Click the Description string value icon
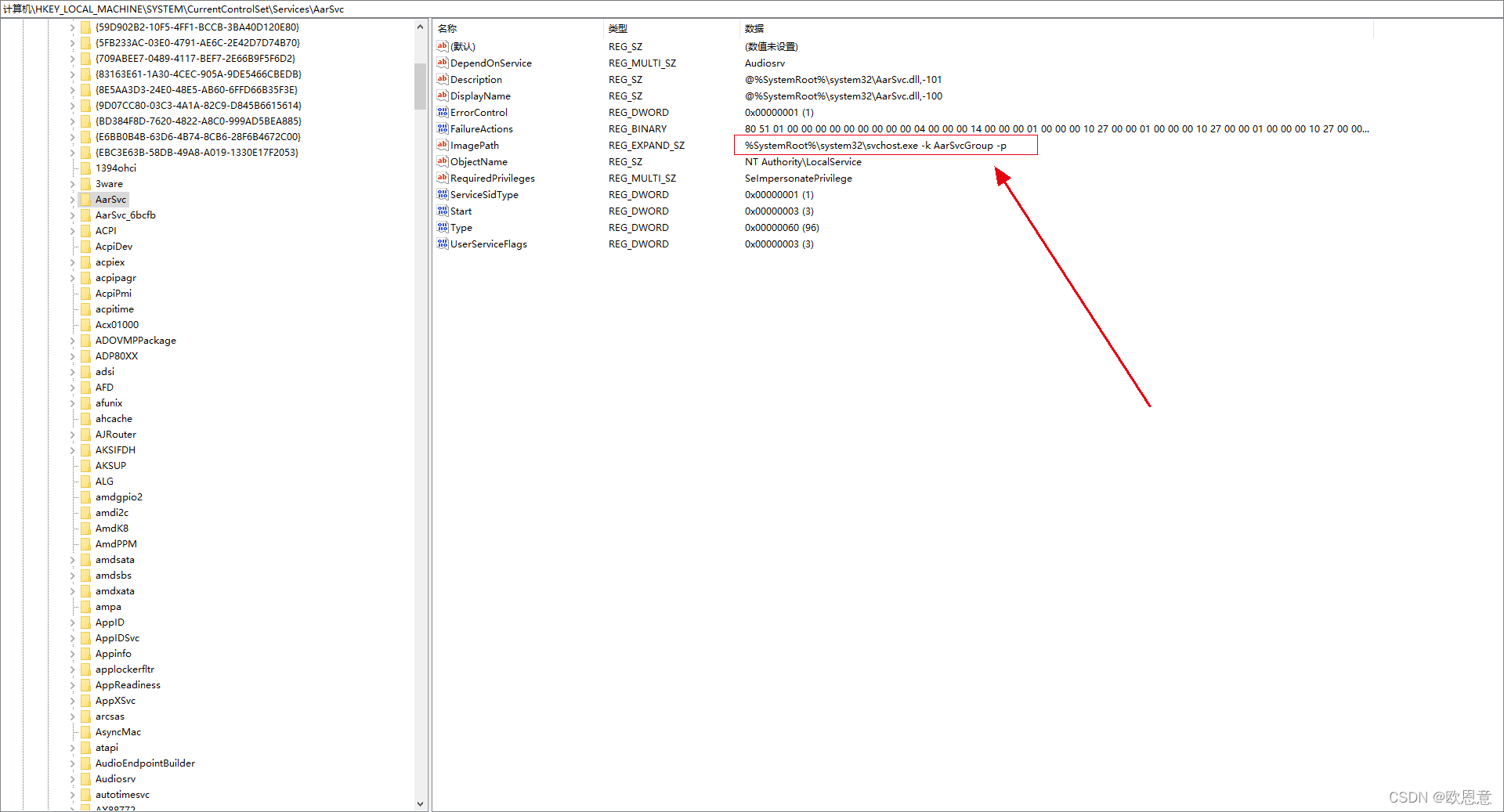Screen dimensions: 1504x812 coord(443,79)
